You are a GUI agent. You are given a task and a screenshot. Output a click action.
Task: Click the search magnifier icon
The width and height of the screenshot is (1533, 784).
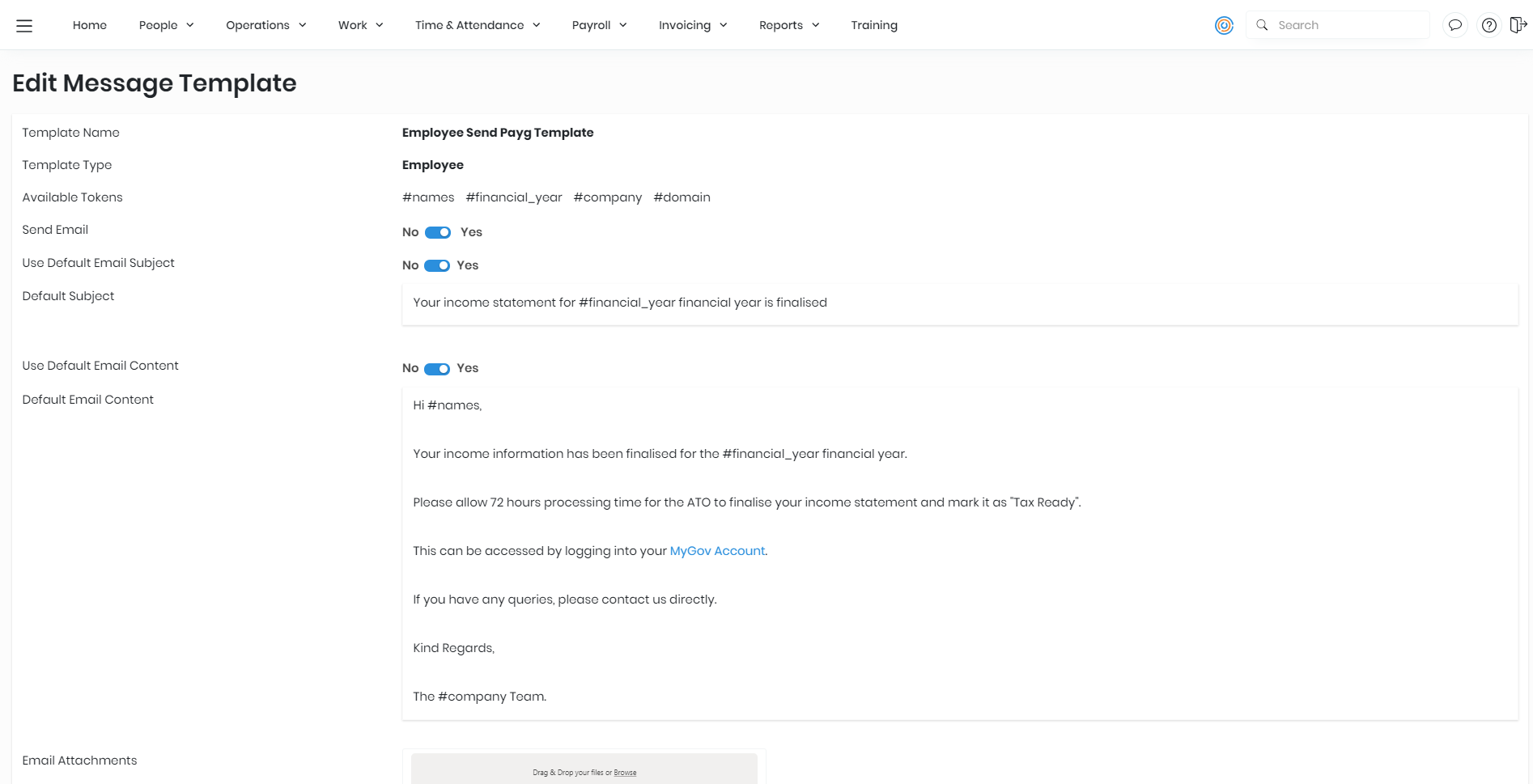click(1262, 25)
